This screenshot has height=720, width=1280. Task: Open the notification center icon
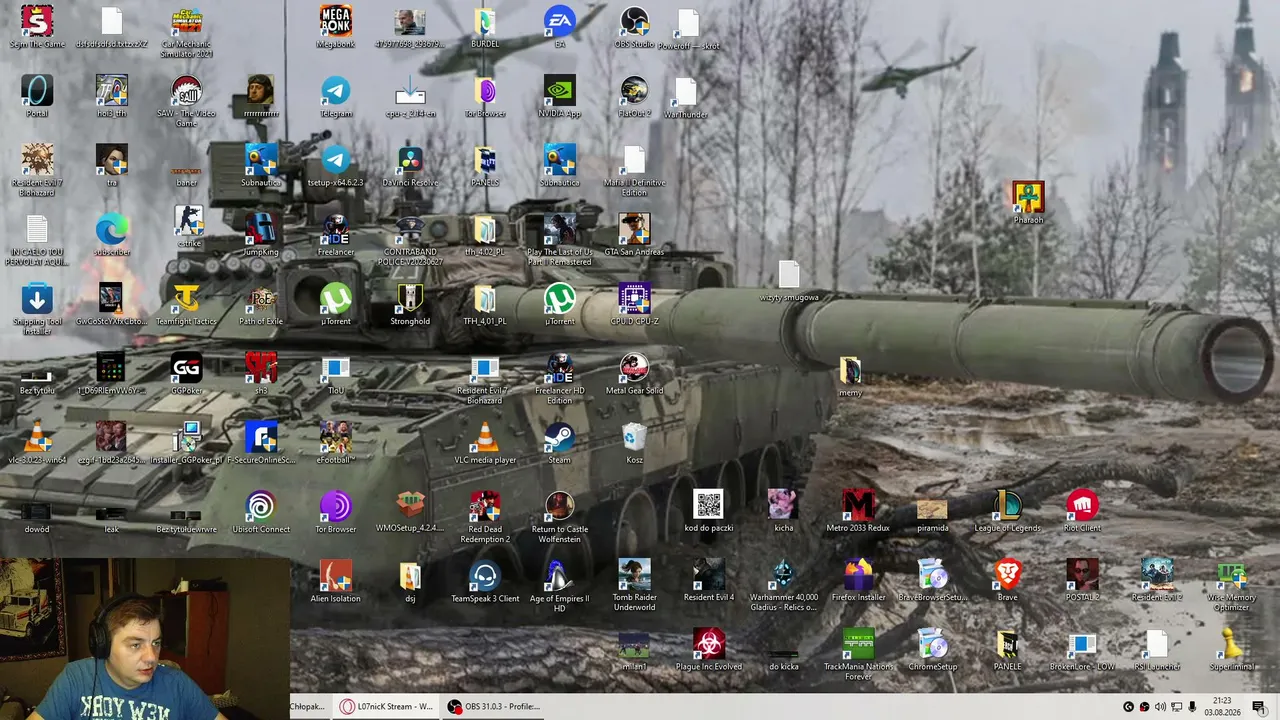click(x=1258, y=707)
